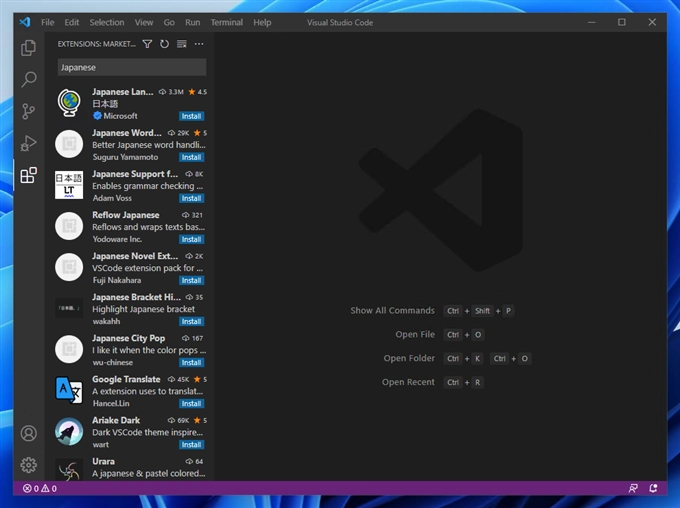Image resolution: width=680 pixels, height=508 pixels.
Task: Install the Japanese City Pop theme
Action: tap(191, 363)
